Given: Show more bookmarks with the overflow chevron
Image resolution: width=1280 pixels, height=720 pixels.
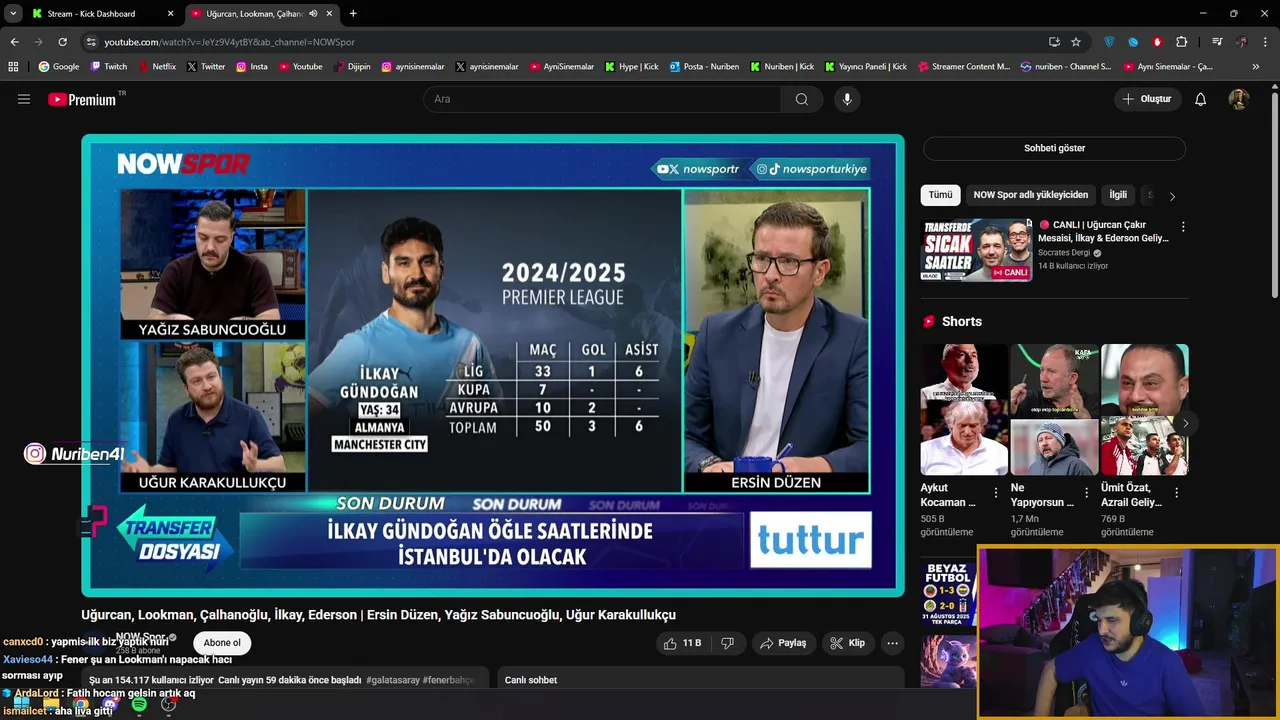Looking at the screenshot, I should tap(1256, 67).
